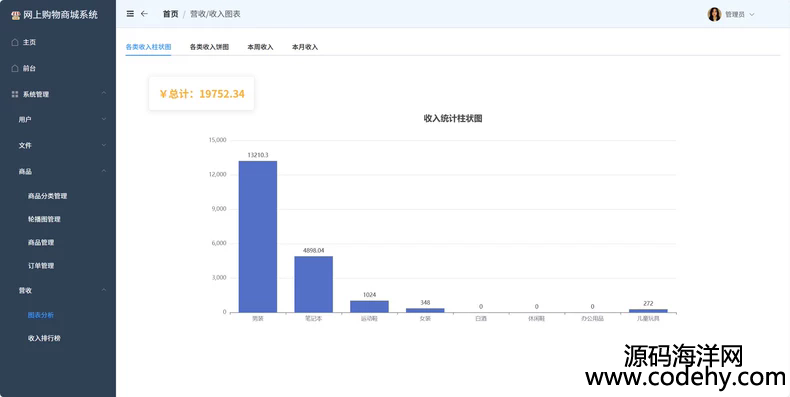Collapse the 系统管理 menu section
The width and height of the screenshot is (790, 397).
point(104,94)
